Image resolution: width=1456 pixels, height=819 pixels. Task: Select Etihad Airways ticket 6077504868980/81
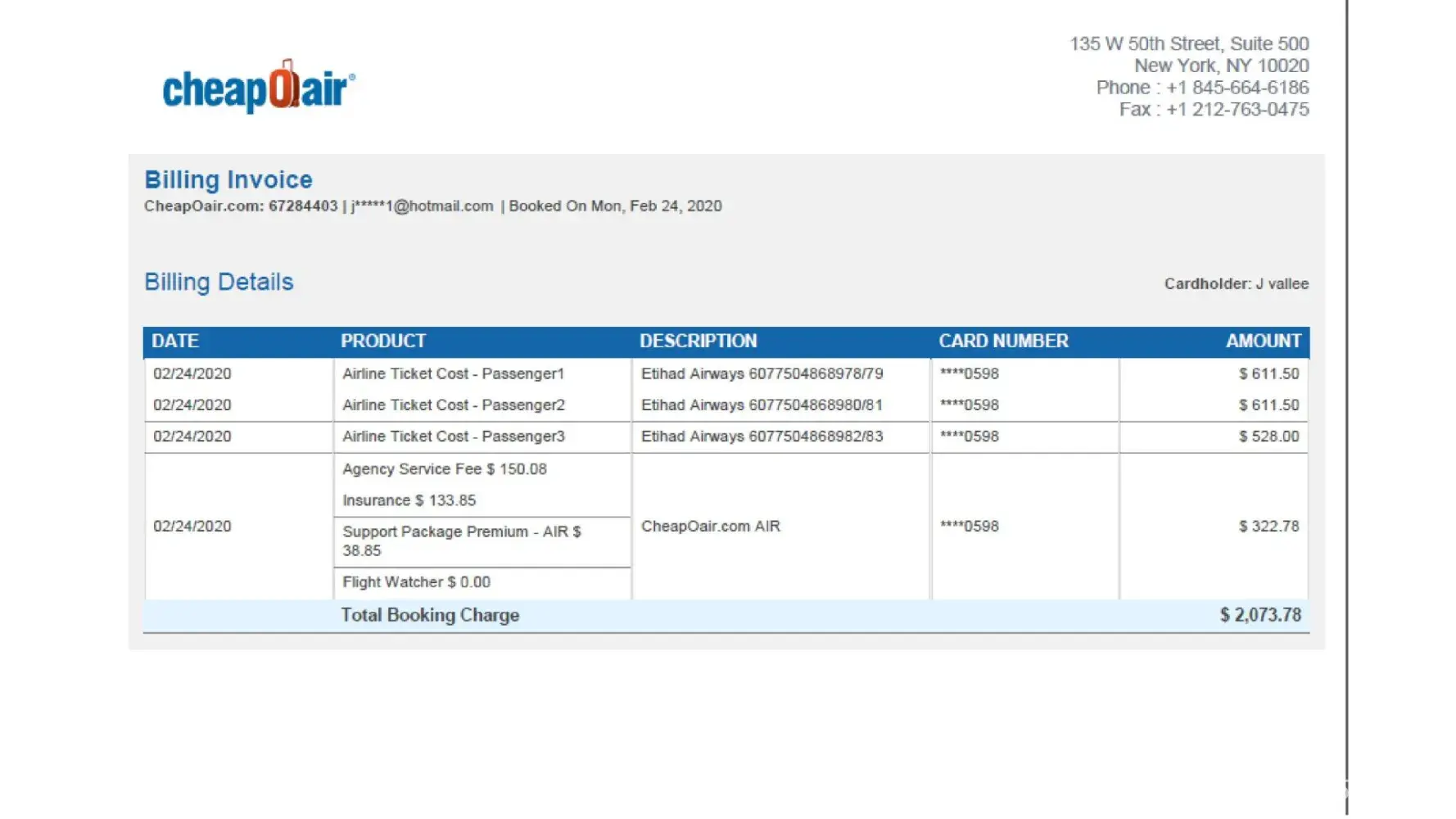coord(762,405)
